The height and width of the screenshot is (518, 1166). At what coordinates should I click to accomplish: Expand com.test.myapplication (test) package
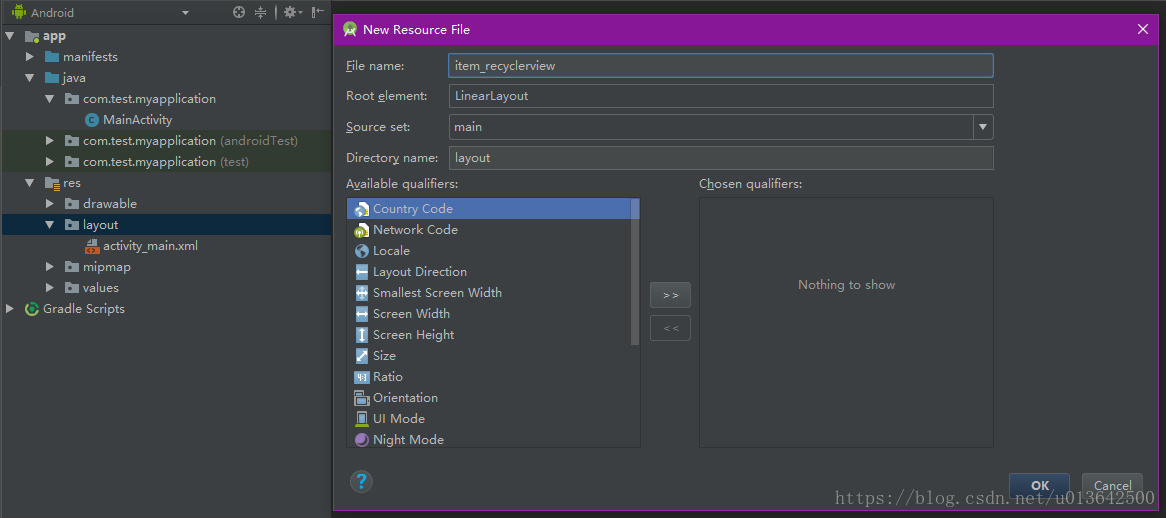[x=49, y=161]
